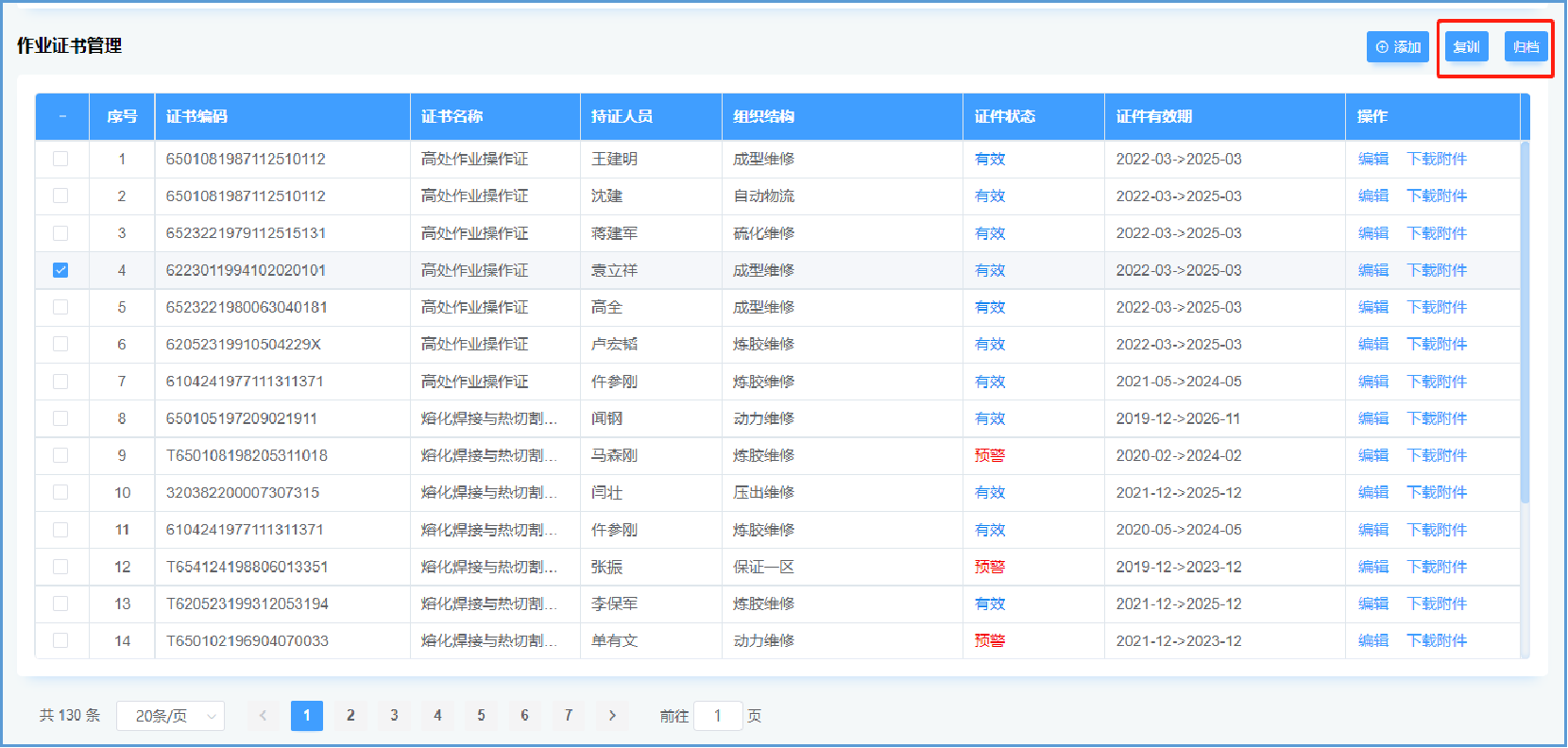Click 保证一区 in the 组织结构 column
The image size is (1568, 748).
[x=763, y=567]
